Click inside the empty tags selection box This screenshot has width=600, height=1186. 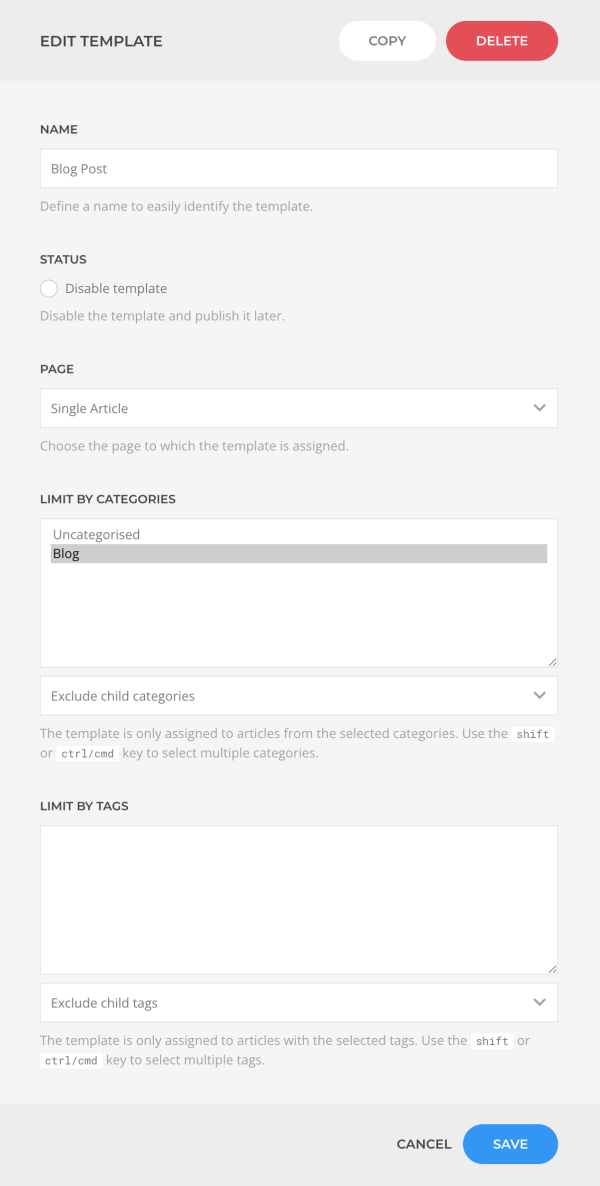click(298, 898)
